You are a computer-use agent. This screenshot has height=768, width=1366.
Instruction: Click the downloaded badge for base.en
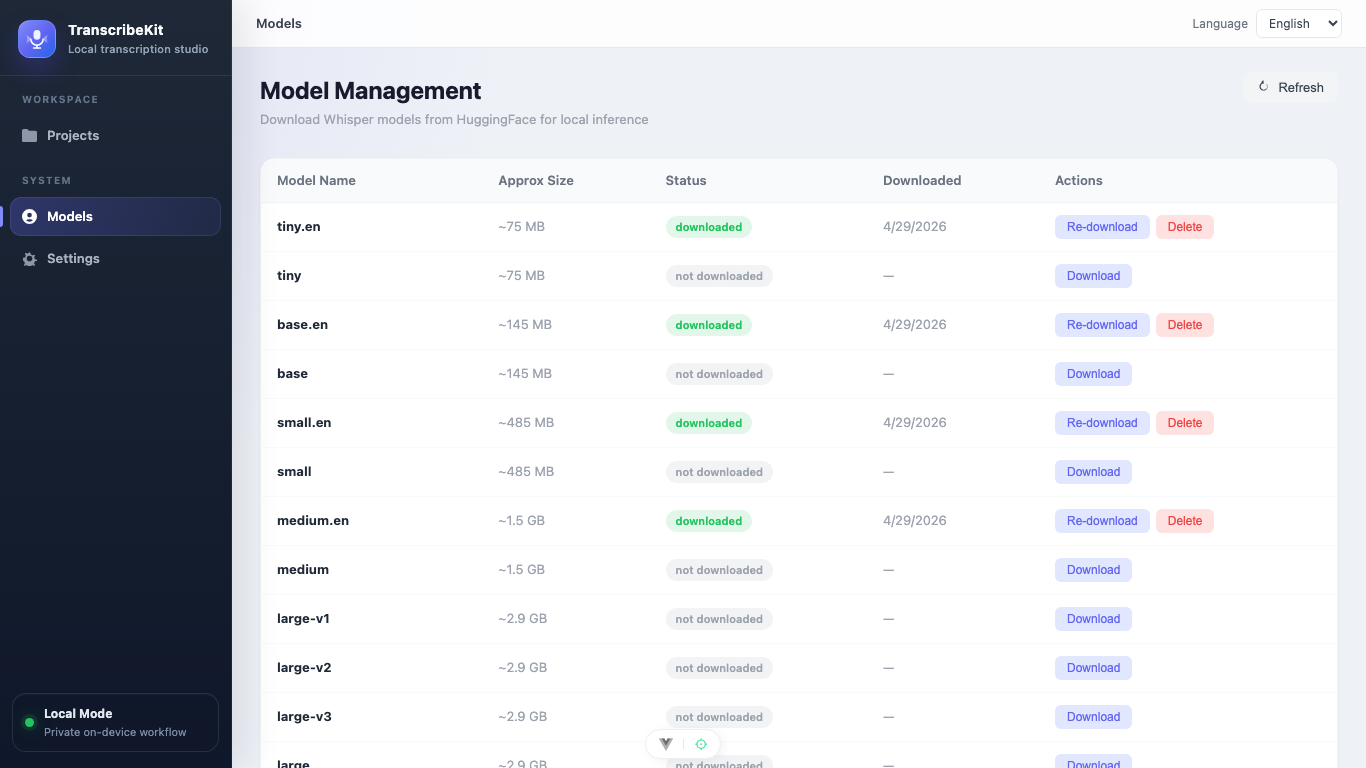(x=709, y=325)
